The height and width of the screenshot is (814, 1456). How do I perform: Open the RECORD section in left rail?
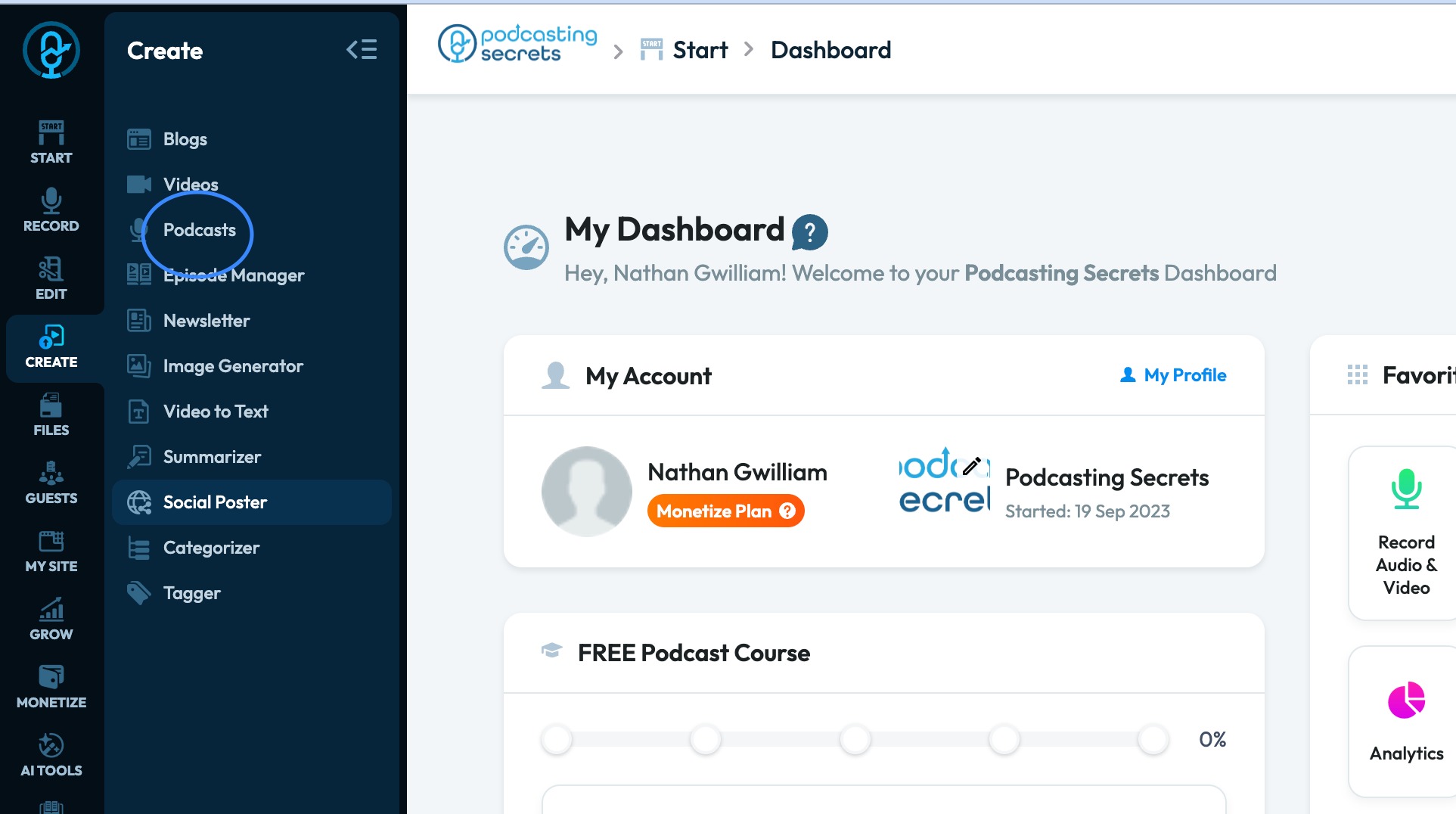click(51, 210)
